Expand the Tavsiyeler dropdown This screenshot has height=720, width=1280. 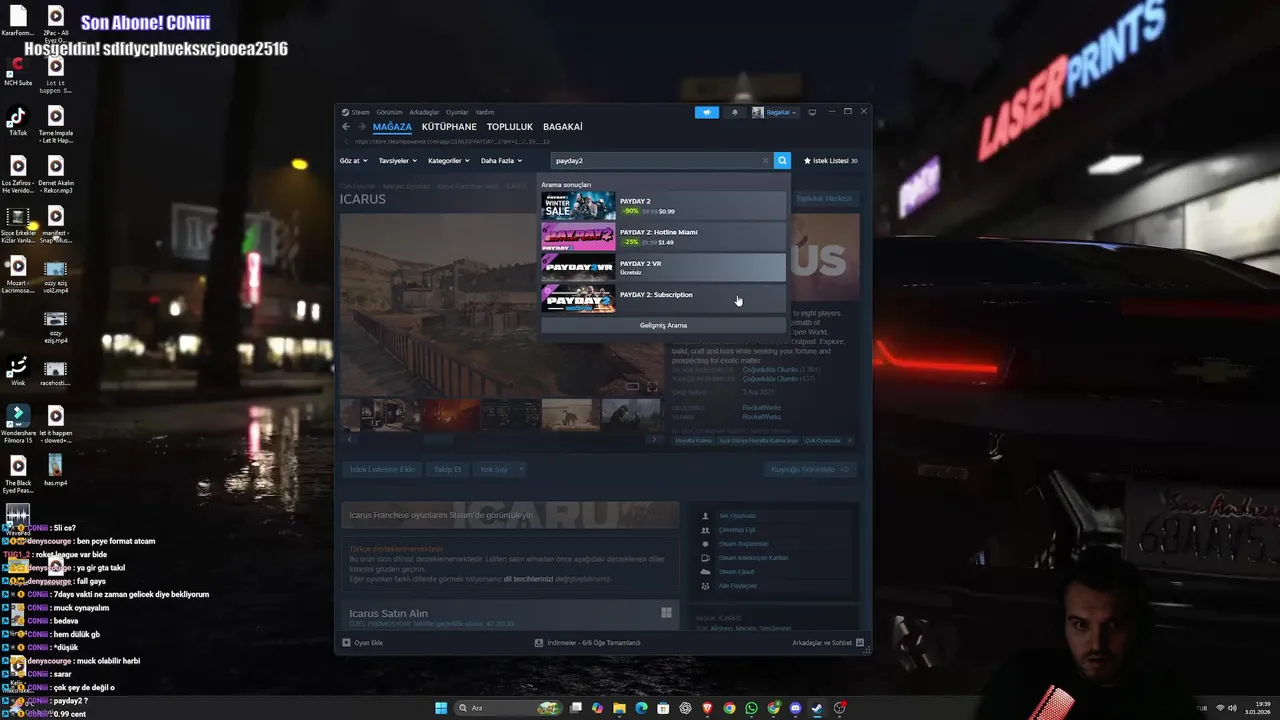coord(397,160)
